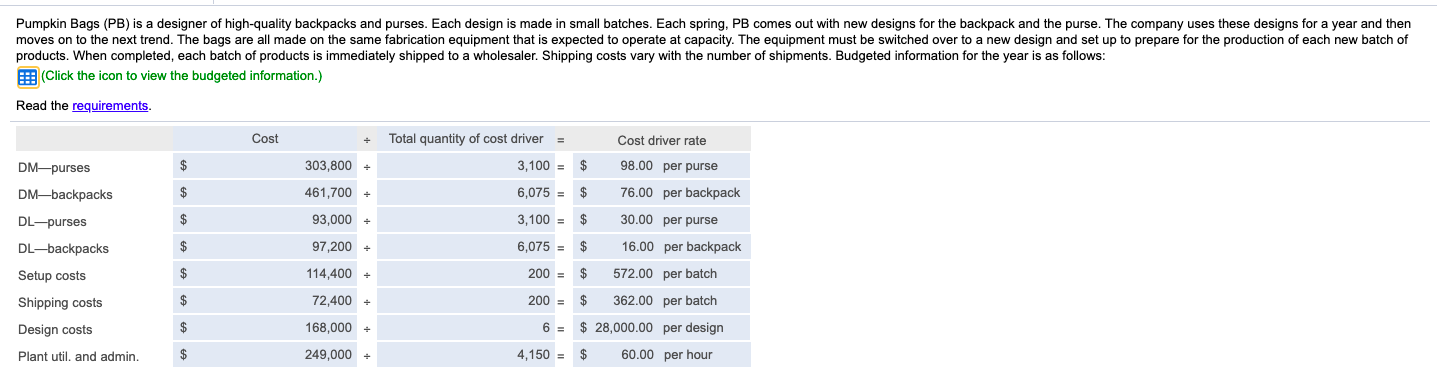This screenshot has height=376, width=1437.
Task: Click the cost driver quantity in the DL—backpacks row
Action: pos(465,247)
